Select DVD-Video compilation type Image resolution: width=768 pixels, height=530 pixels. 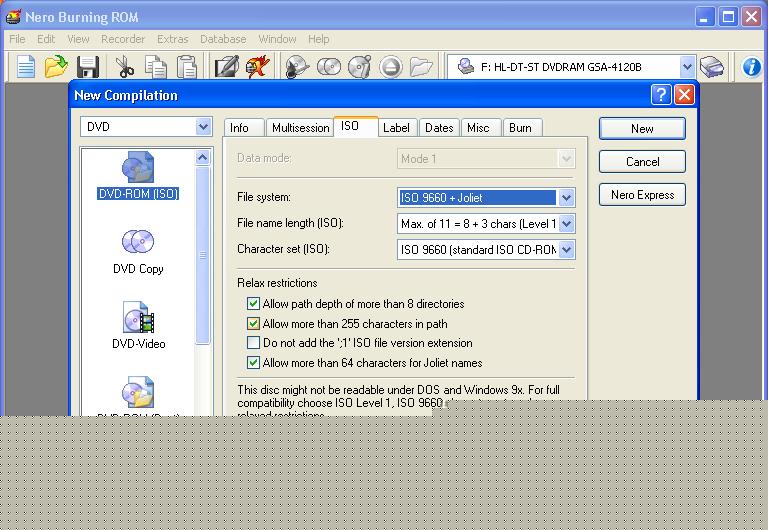(x=139, y=325)
